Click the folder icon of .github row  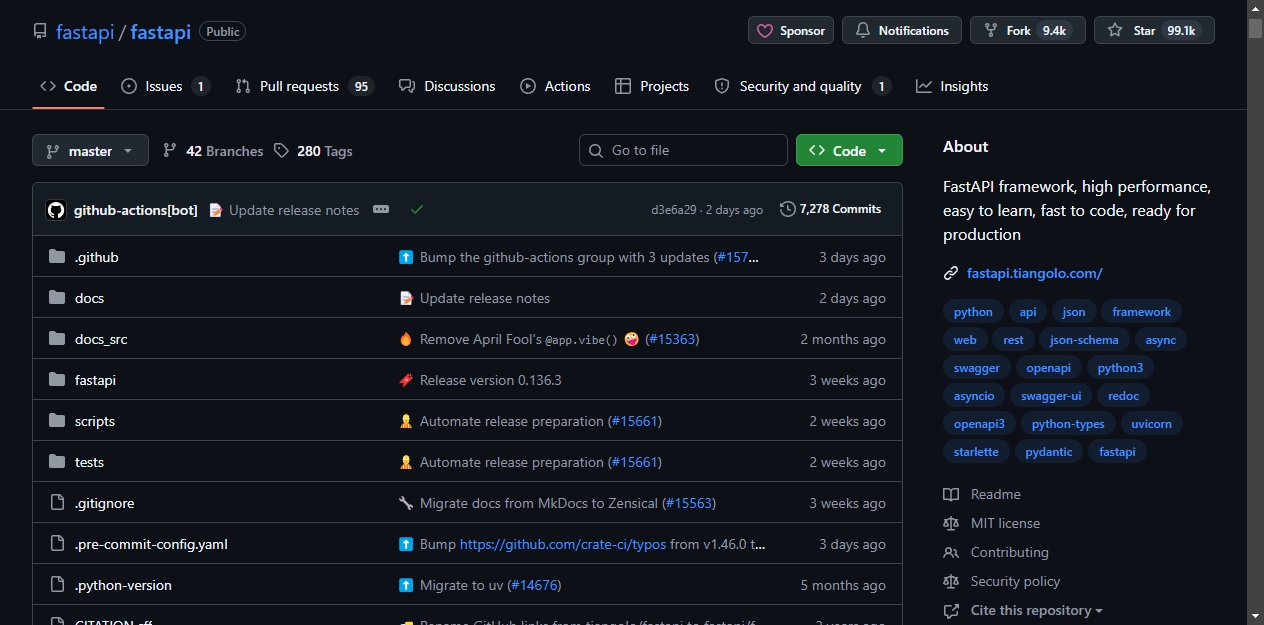tap(57, 257)
